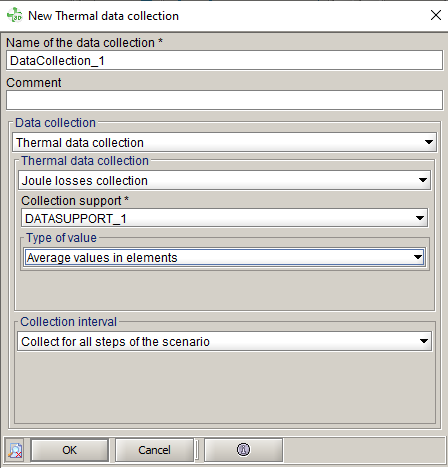This screenshot has height=469, width=448.
Task: Expand the Data collection dropdown arrow
Action: tap(429, 142)
